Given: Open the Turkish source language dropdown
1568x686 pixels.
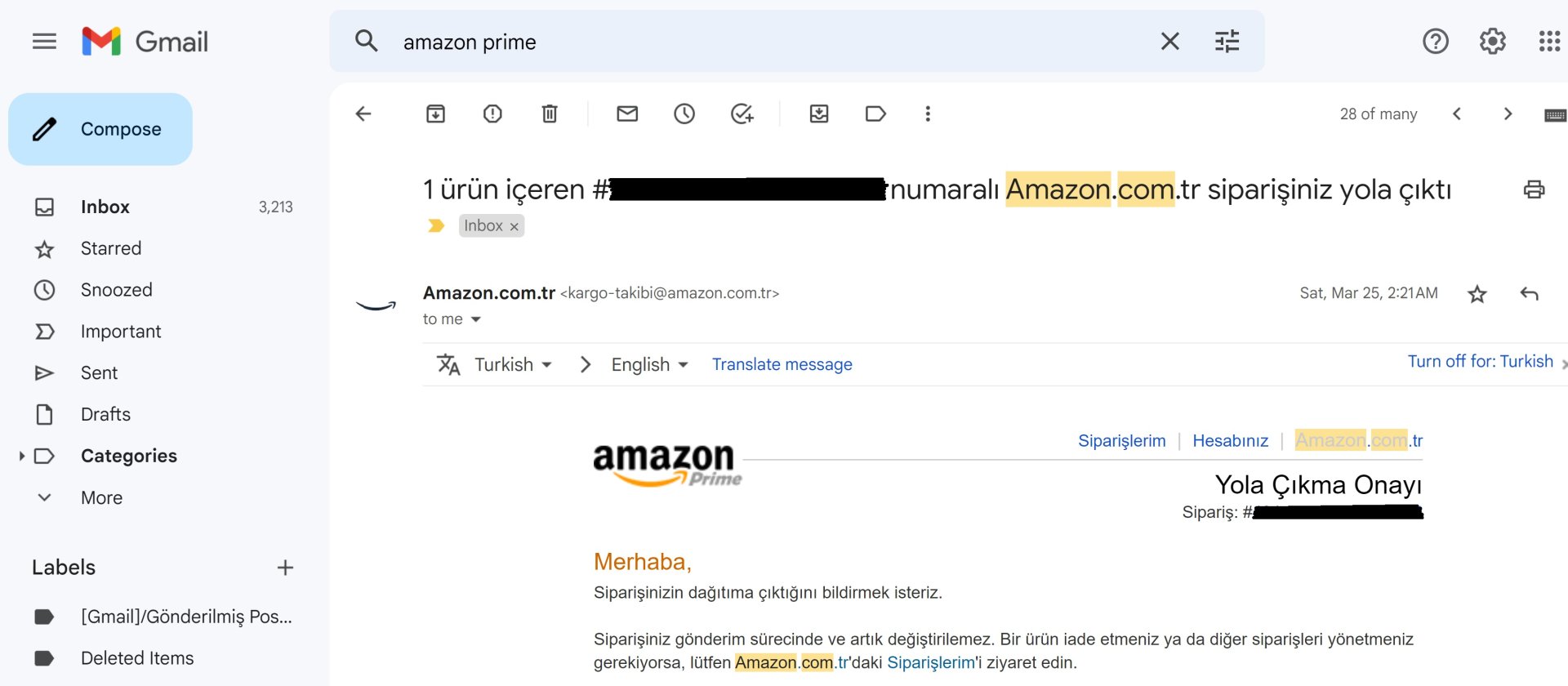Looking at the screenshot, I should click(511, 364).
